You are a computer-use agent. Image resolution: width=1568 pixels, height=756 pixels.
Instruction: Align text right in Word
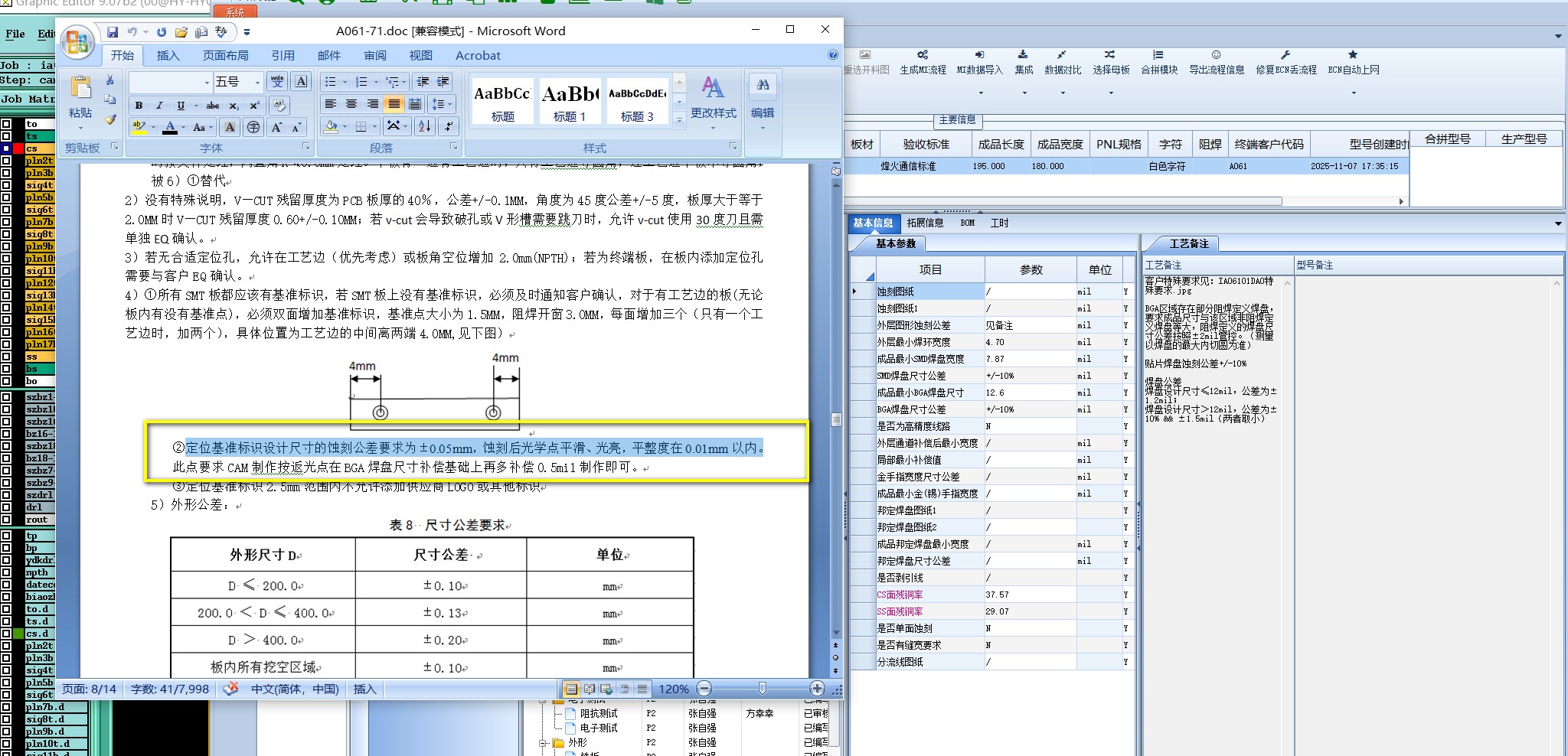373,104
